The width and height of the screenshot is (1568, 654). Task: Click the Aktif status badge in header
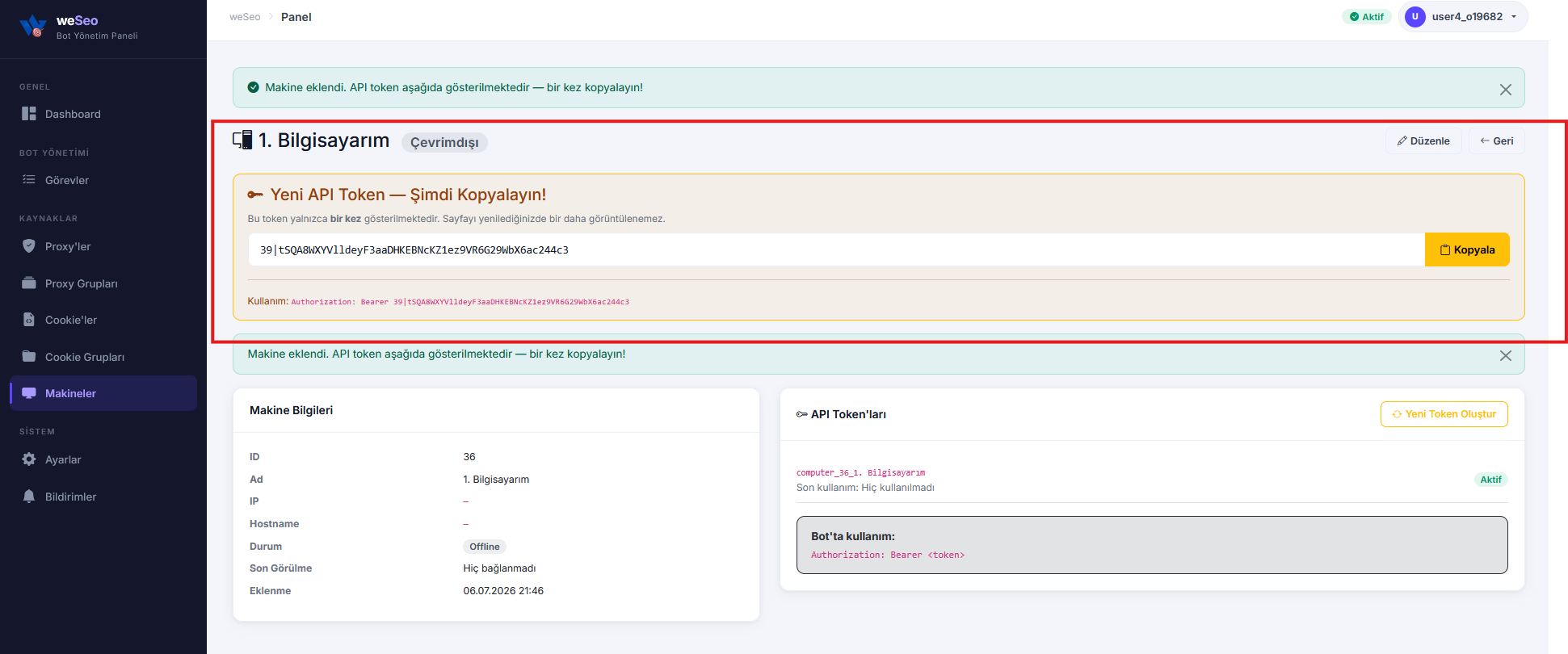pos(1367,16)
